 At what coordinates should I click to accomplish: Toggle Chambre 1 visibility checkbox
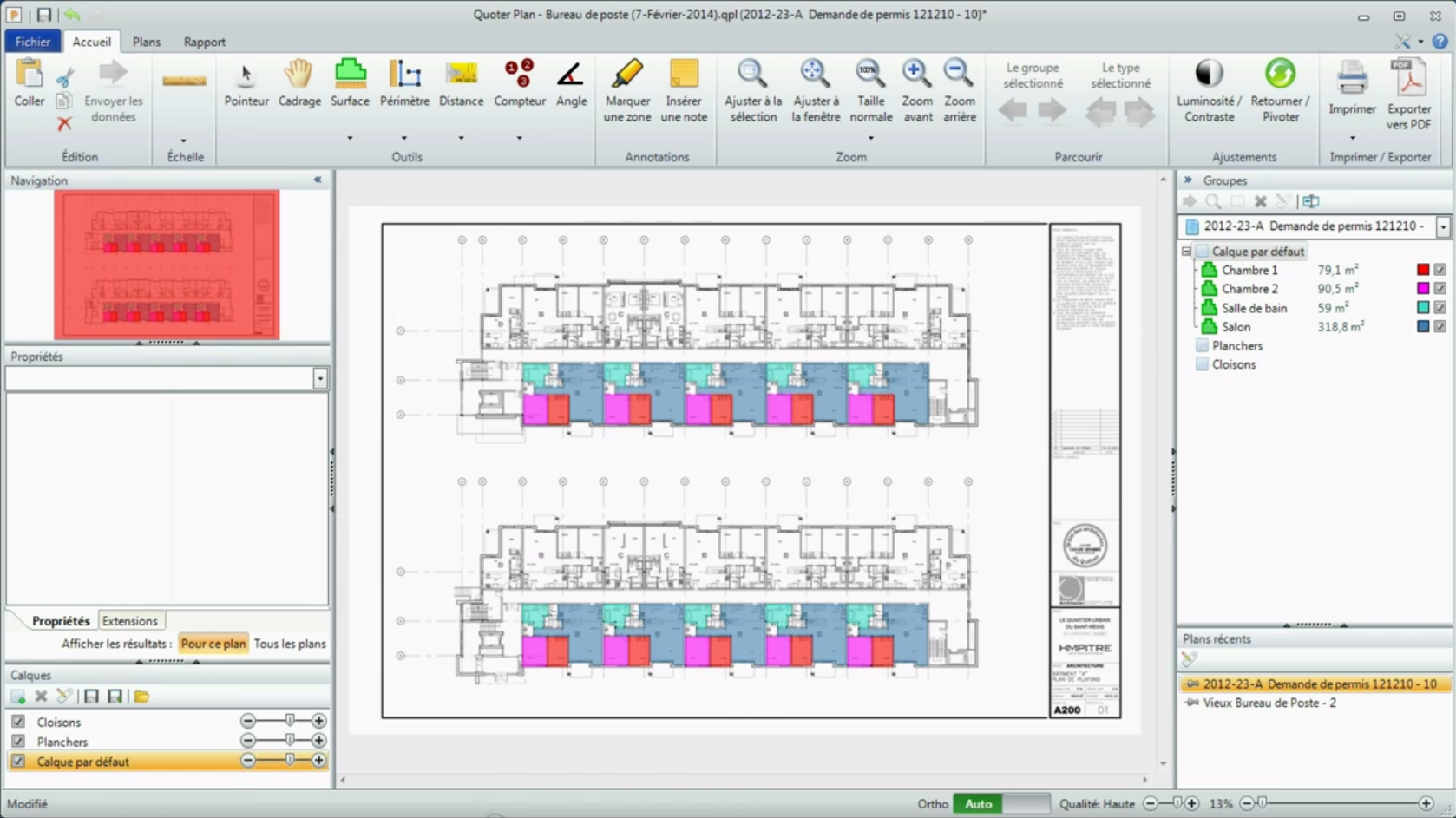(x=1440, y=270)
